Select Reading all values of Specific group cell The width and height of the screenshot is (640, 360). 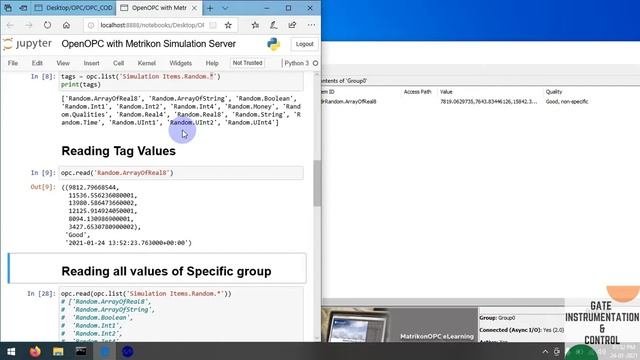tap(157, 268)
